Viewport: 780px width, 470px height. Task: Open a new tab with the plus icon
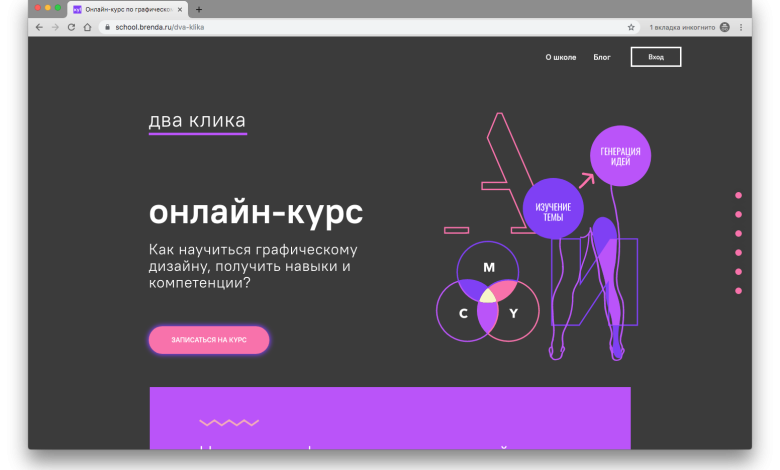coord(199,9)
